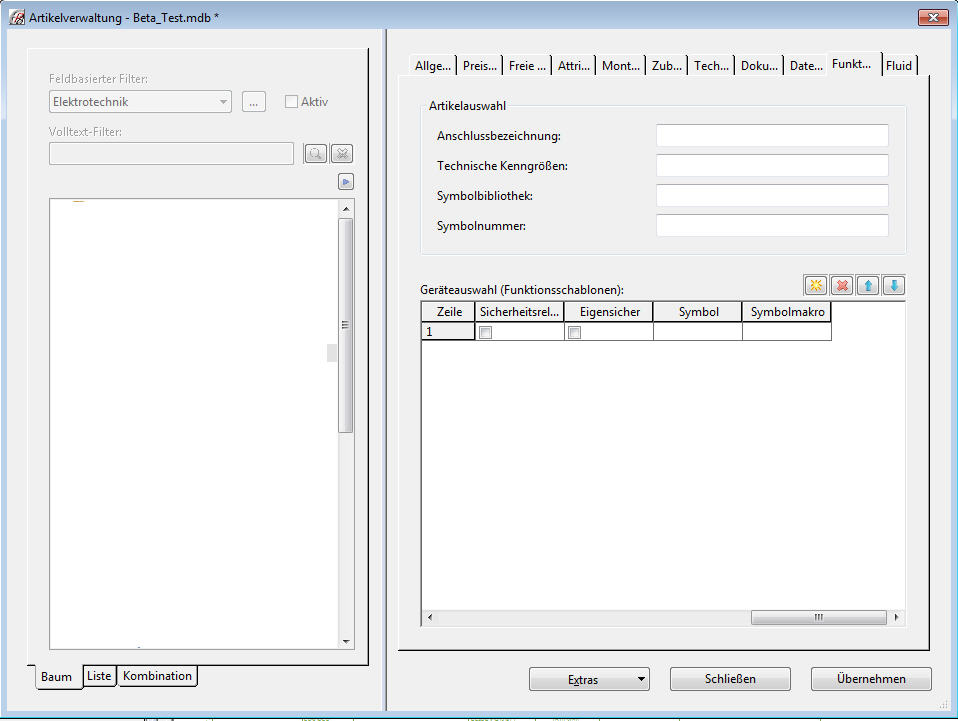Switch to the Preis... tab

[x=480, y=65]
